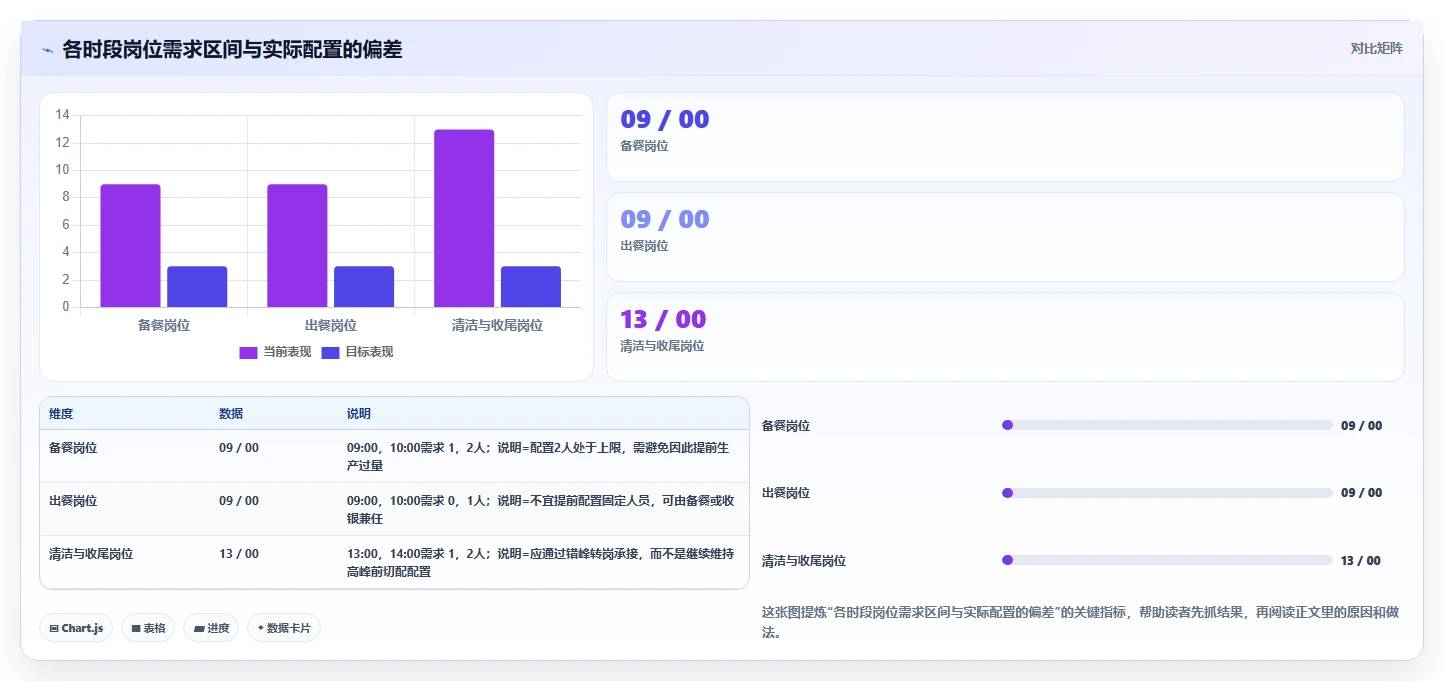Click the 出餐岗位 x-axis chart label
The height and width of the screenshot is (681, 1444).
point(331,326)
